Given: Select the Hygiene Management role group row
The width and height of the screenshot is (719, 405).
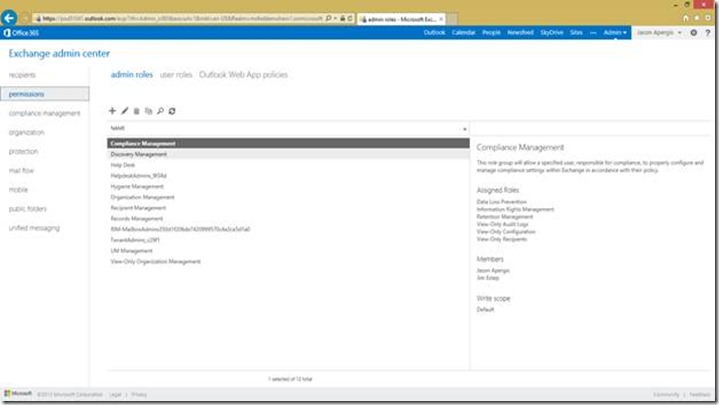Looking at the screenshot, I should pyautogui.click(x=288, y=186).
